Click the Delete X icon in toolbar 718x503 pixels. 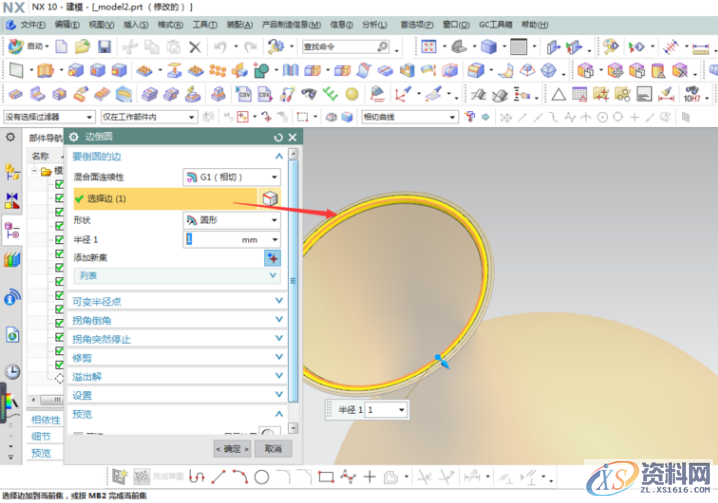194,46
